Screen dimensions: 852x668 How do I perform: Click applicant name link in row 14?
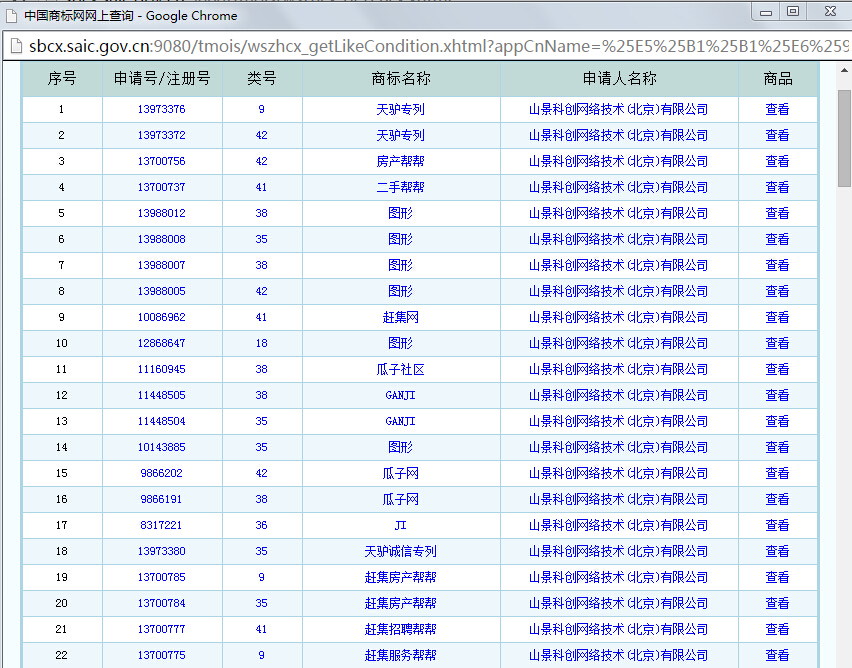[618, 447]
